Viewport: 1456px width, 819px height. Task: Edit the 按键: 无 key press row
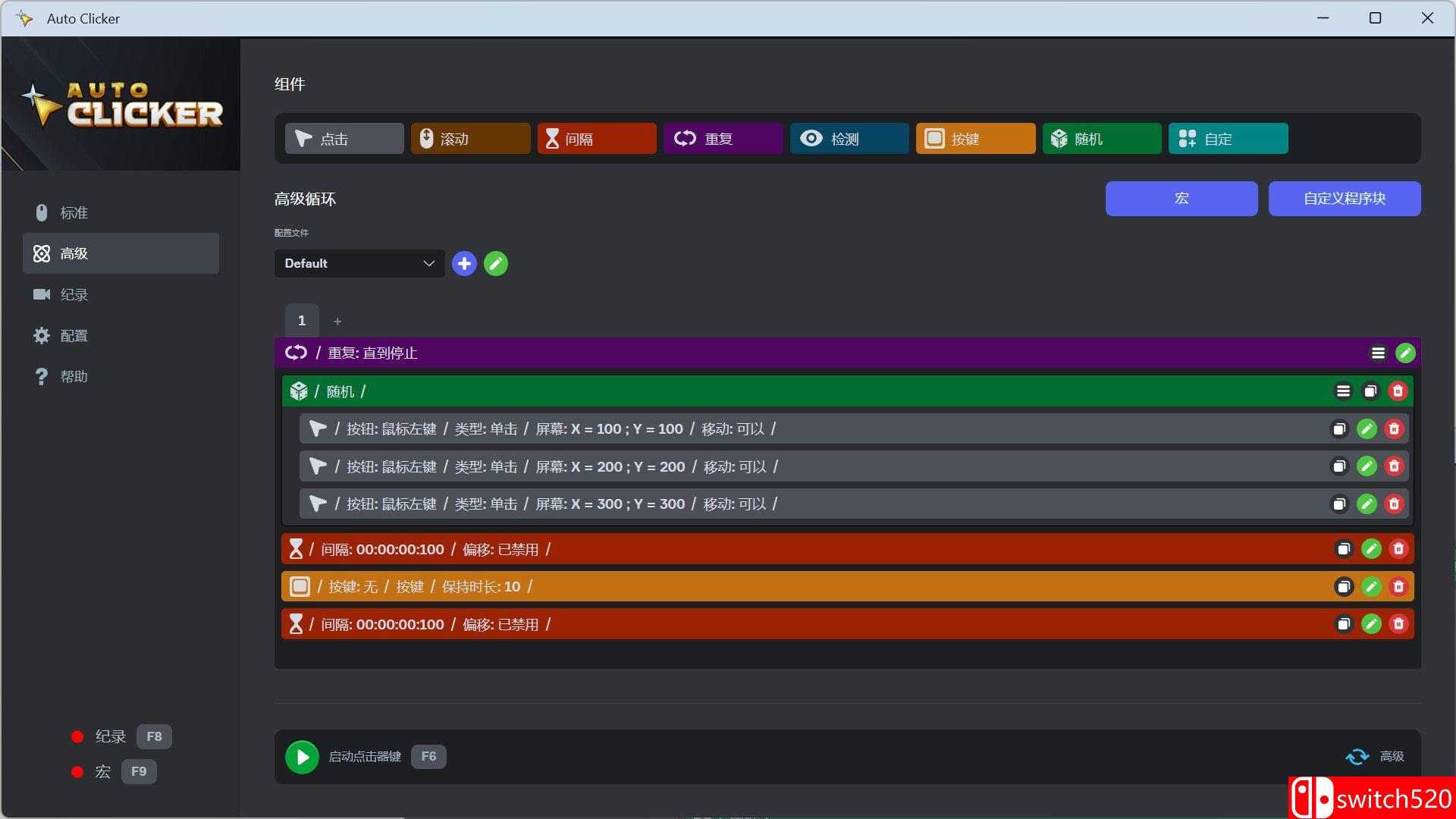tap(1371, 586)
